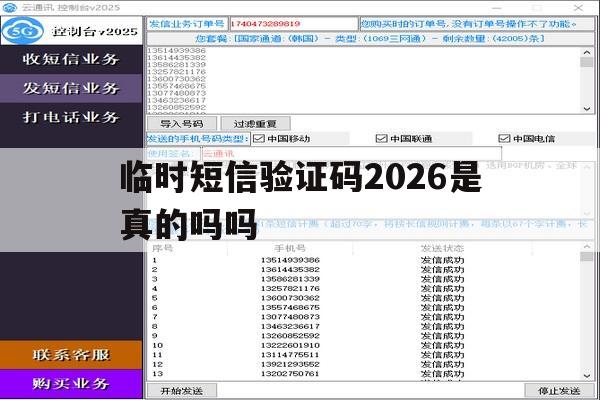Click results table scrollbar down arrow
This screenshot has width=600, height=400.
pyautogui.click(x=587, y=376)
